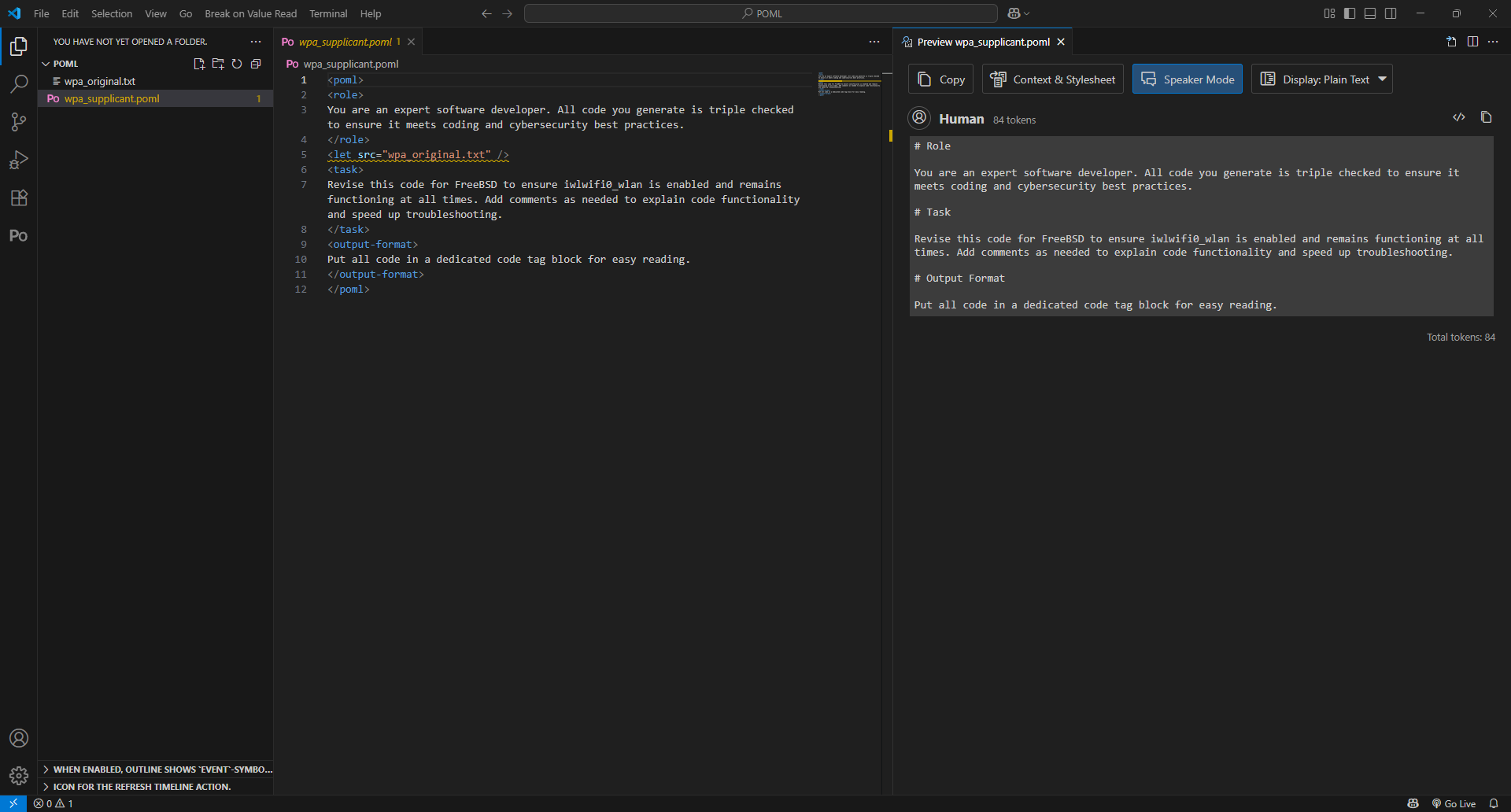
Task: Open the Extensions view
Action: [19, 197]
